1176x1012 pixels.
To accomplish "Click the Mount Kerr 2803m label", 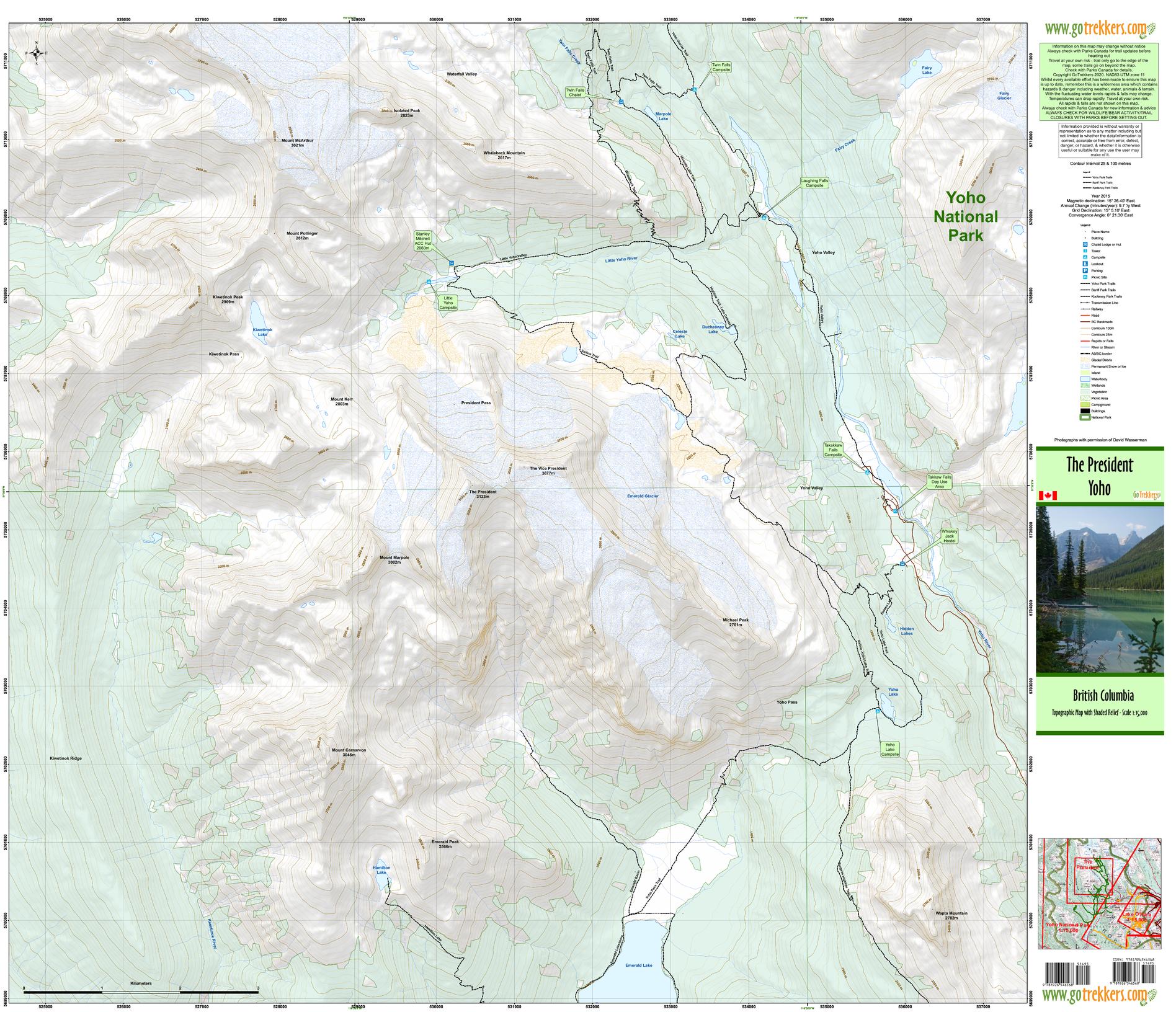I will 342,401.
